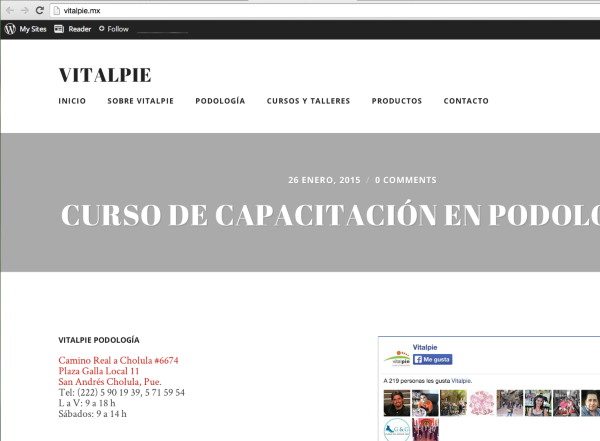Click Vitalpie page name in Facebook widget
Viewport: 600px width, 441px height.
tap(425, 347)
